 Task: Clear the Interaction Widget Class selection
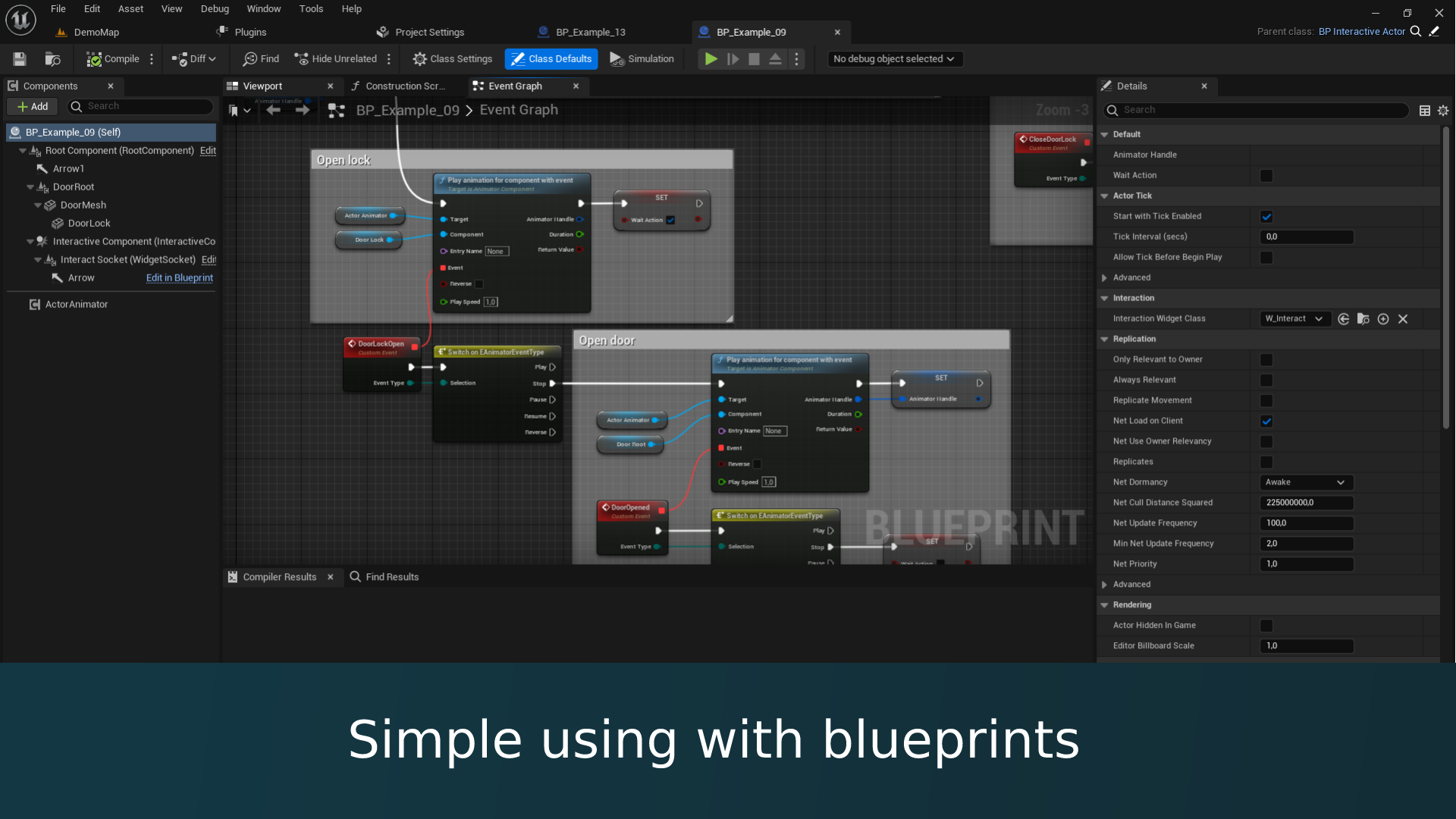pos(1403,318)
